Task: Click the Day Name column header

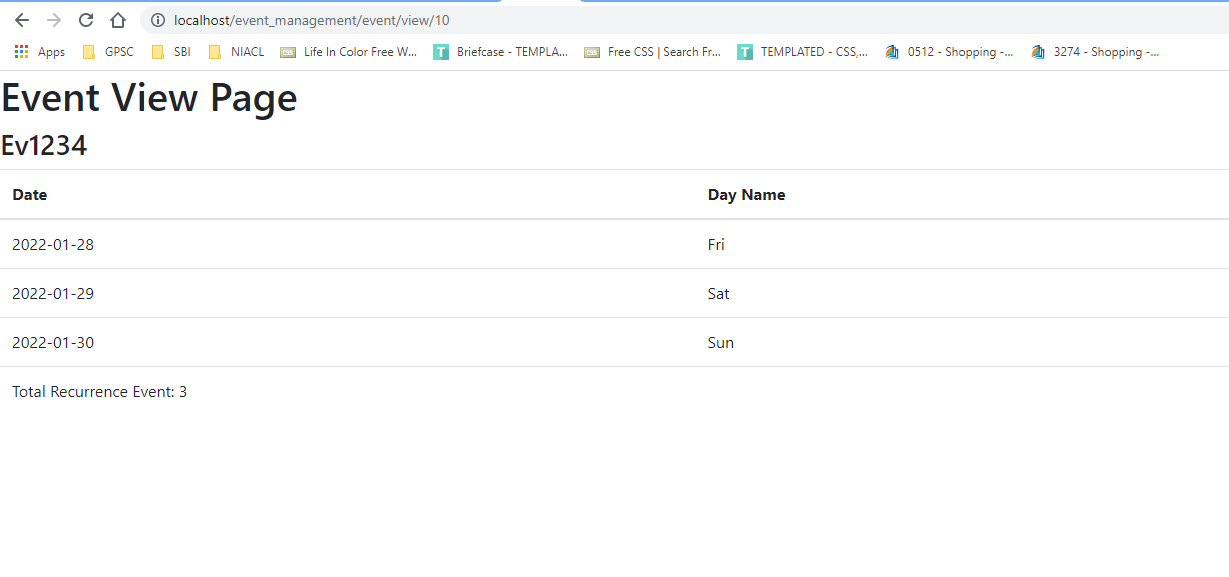Action: click(x=747, y=195)
